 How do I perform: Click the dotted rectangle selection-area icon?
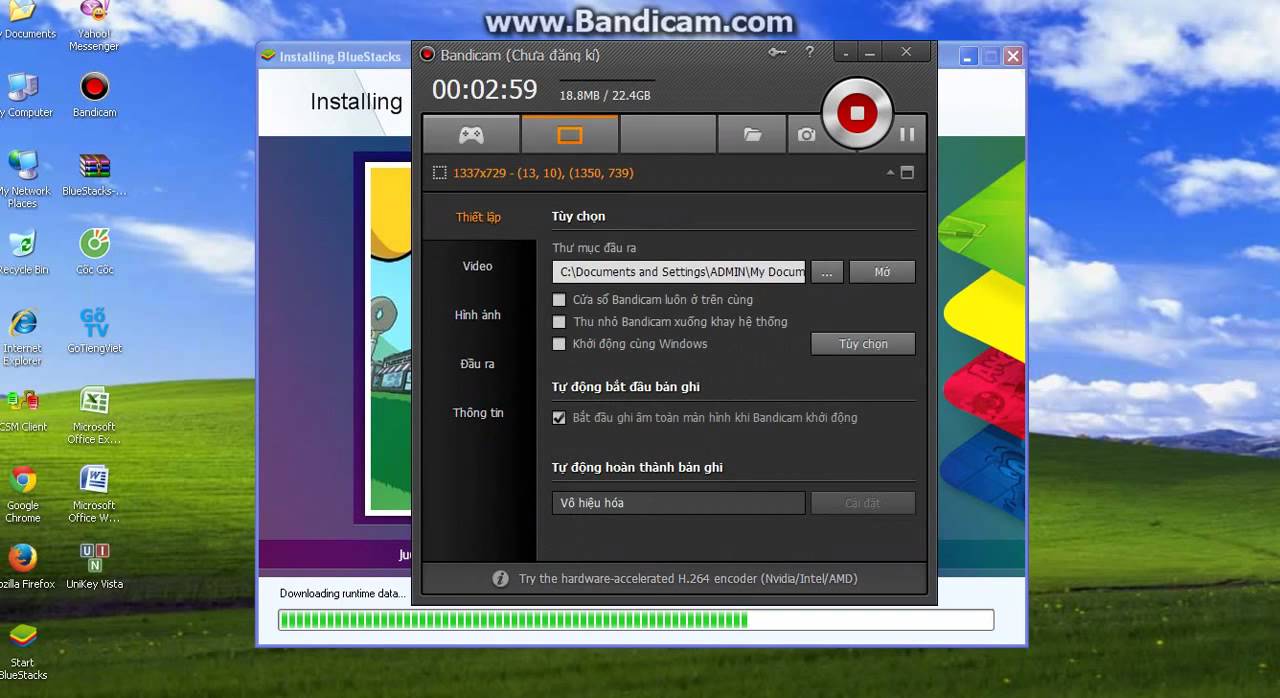pyautogui.click(x=439, y=173)
